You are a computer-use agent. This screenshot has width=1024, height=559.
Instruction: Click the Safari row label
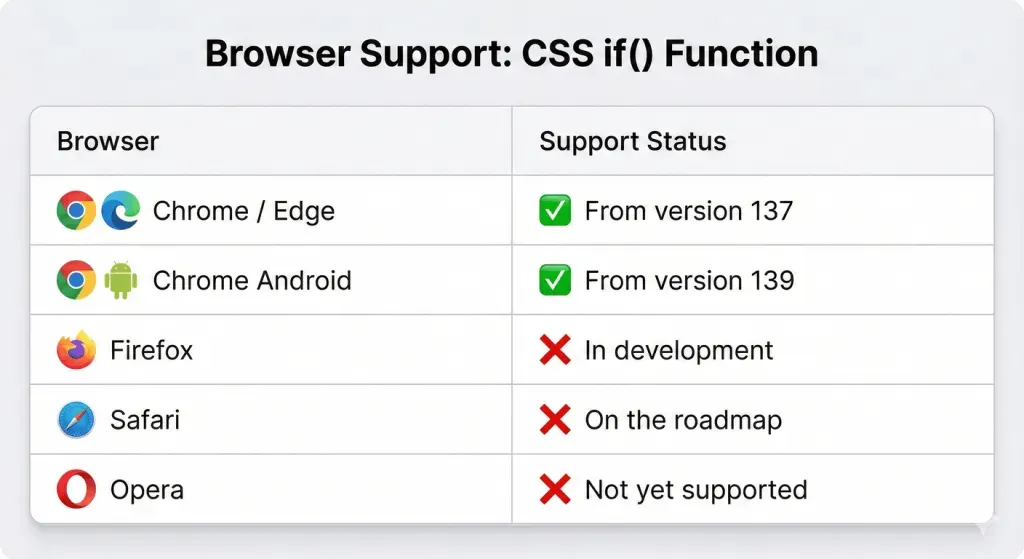point(145,420)
